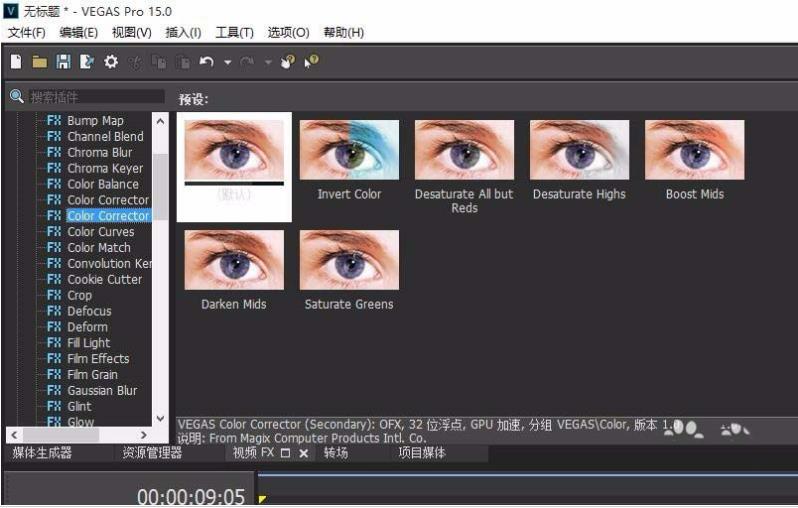Select the Channel Blend effect
The image size is (798, 508).
[105, 136]
